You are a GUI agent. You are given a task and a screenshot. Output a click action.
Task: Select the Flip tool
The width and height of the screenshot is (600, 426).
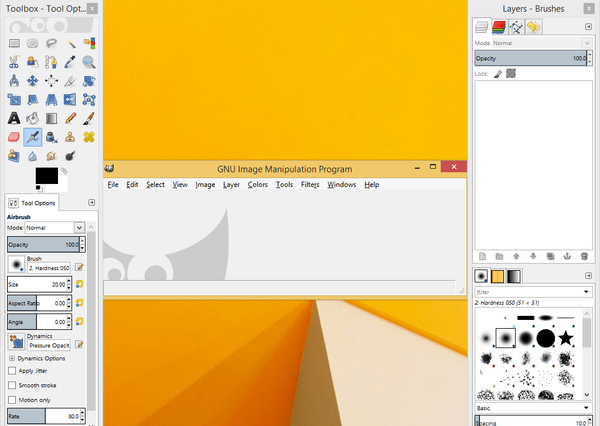pos(70,100)
